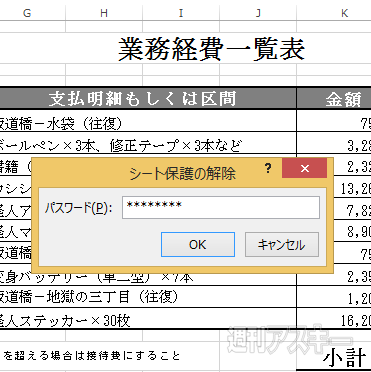Focus the パスワード input field
This screenshot has width=371, height=372.
[x=221, y=207]
